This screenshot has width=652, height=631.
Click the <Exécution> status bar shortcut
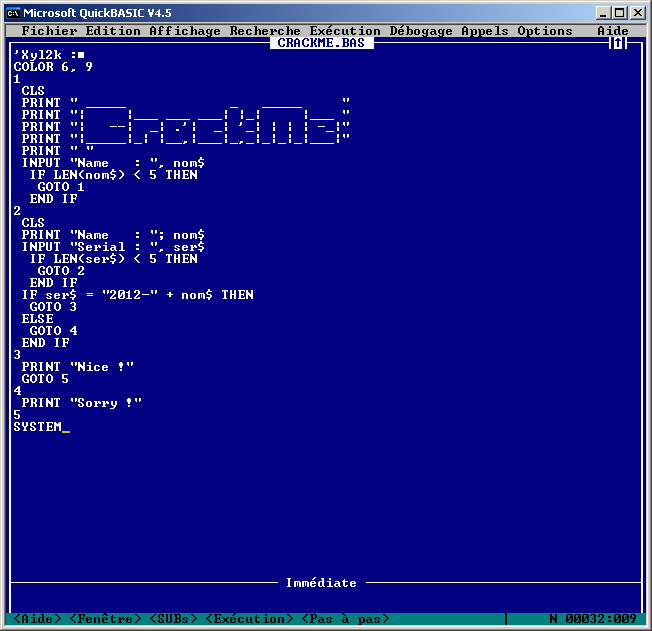[x=249, y=619]
